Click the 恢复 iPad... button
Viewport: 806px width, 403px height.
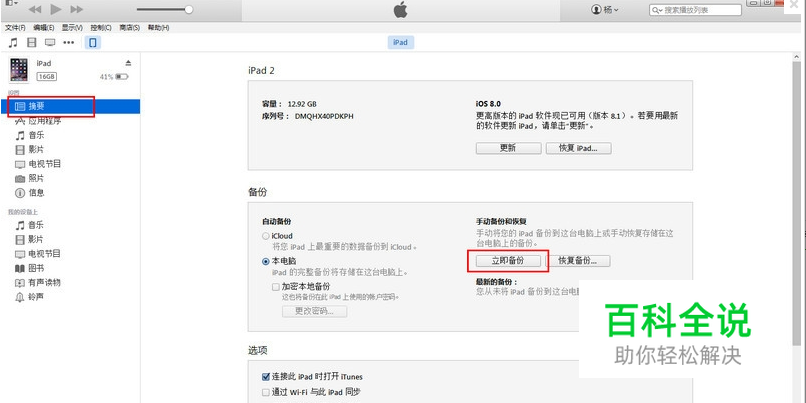[x=578, y=148]
